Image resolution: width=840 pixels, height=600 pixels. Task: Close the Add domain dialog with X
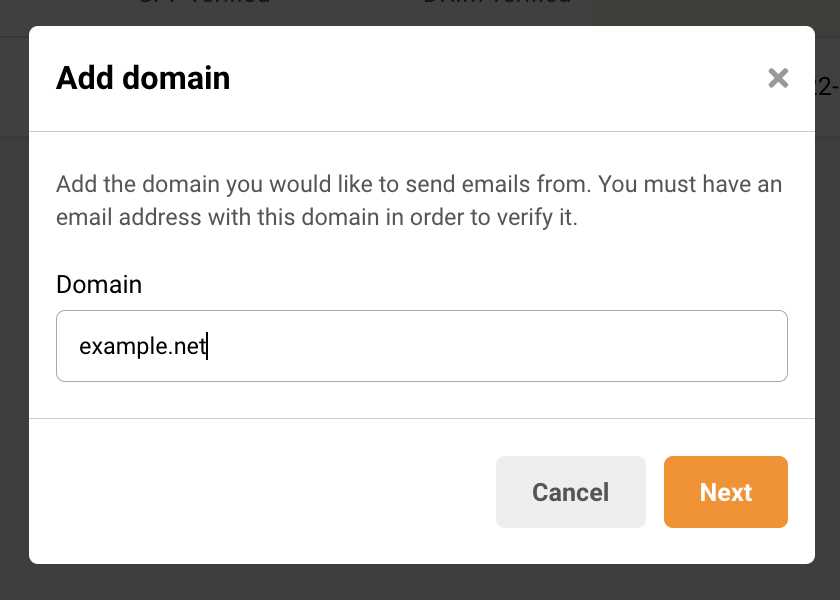(x=778, y=78)
